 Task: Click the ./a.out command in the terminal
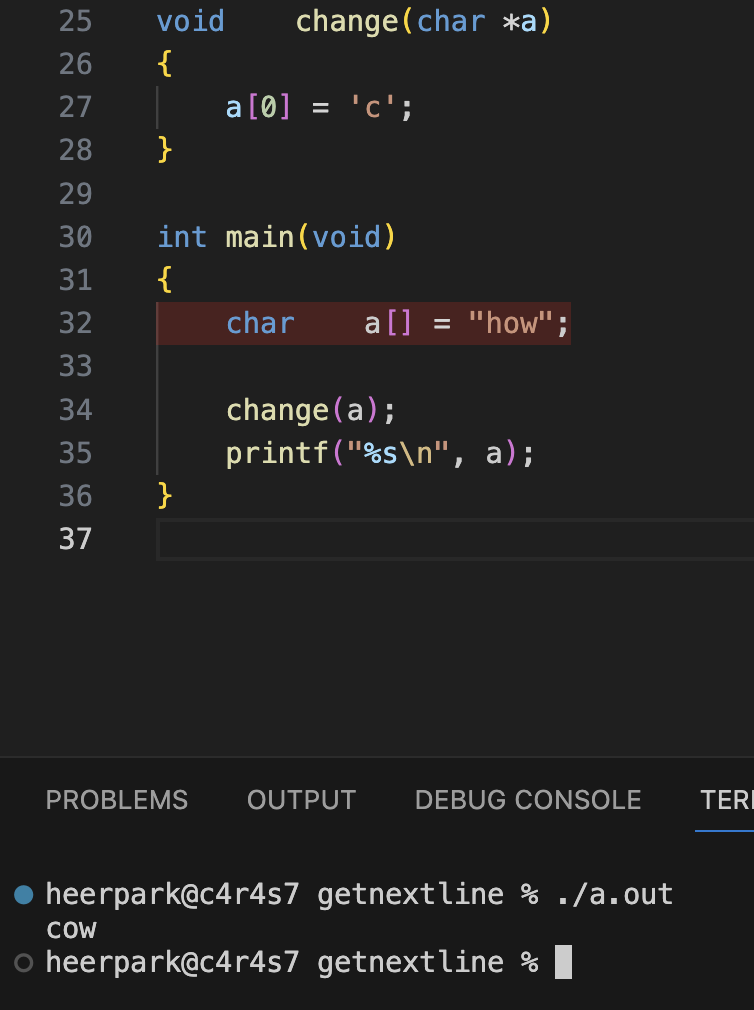pos(615,895)
